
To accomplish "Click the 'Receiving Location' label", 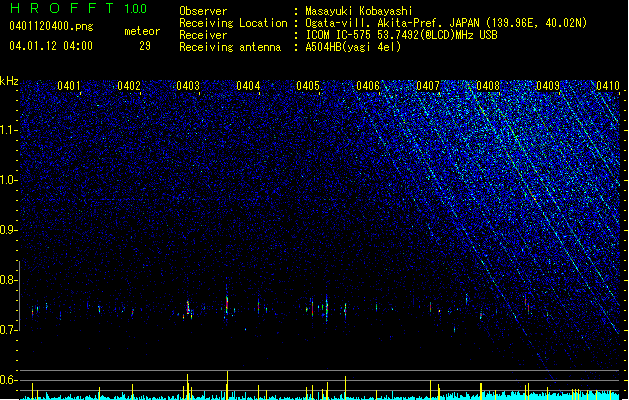I will (233, 23).
